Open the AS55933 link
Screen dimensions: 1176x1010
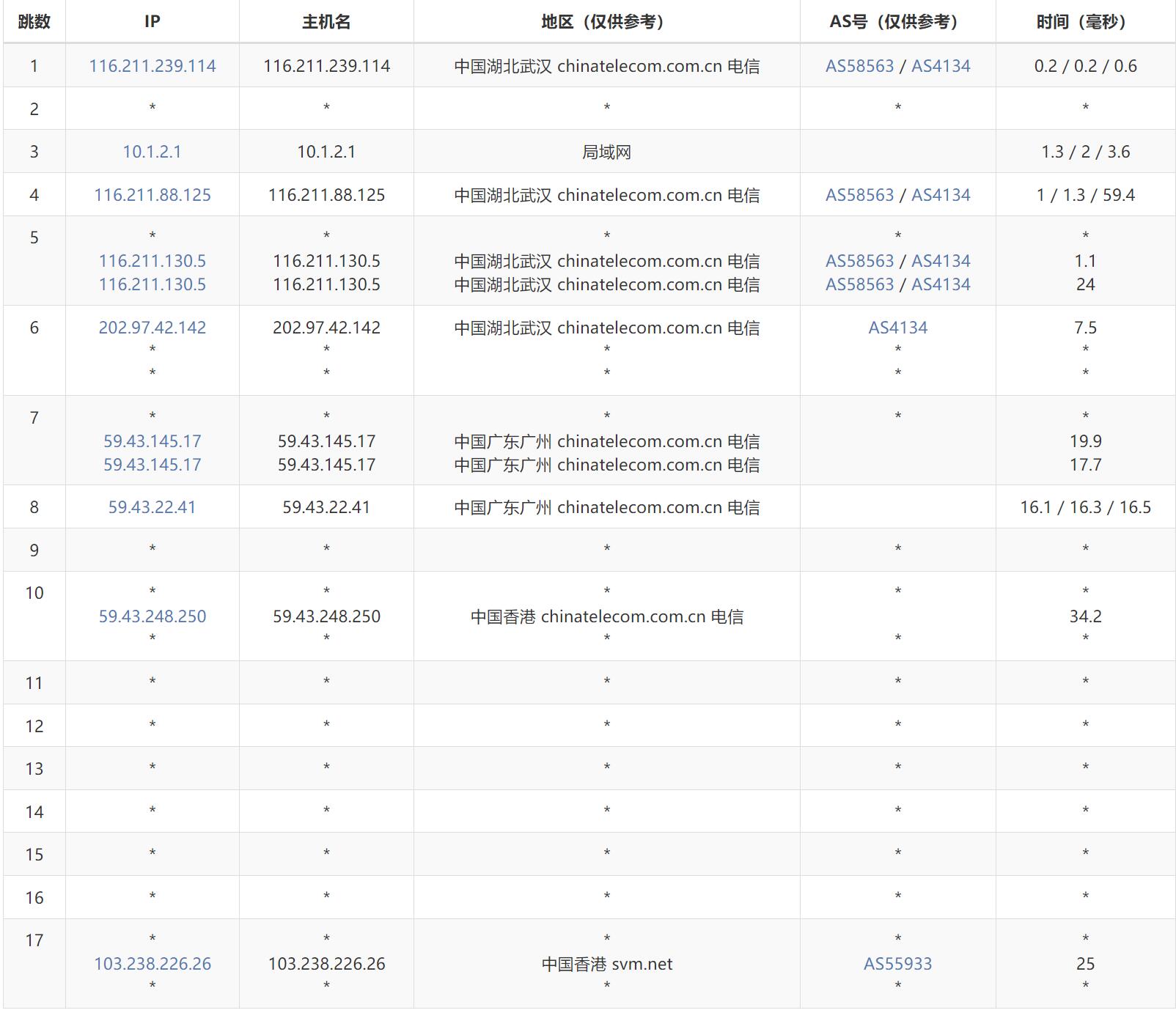(x=898, y=964)
